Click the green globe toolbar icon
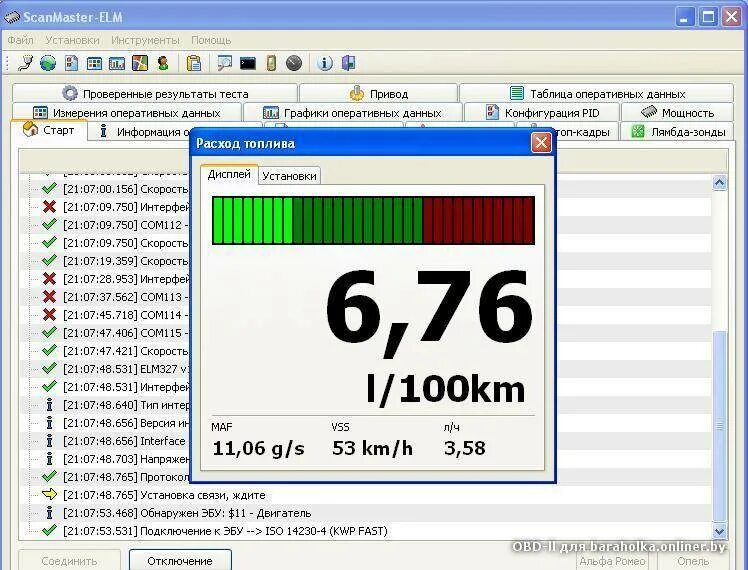The image size is (748, 570). [x=48, y=62]
